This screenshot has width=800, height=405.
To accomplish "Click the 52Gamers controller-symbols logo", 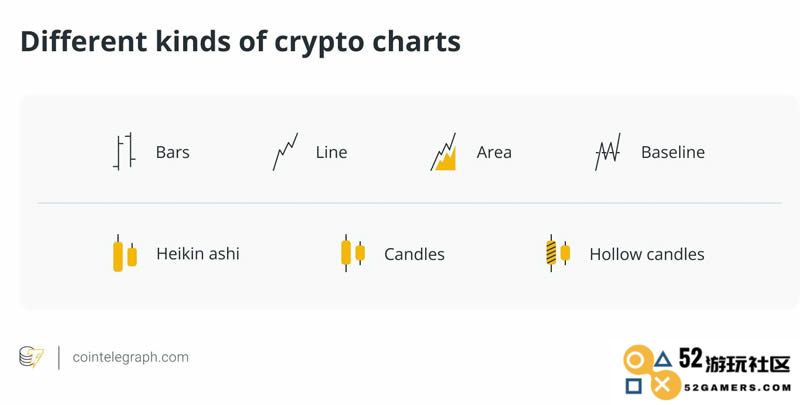I will tap(651, 372).
